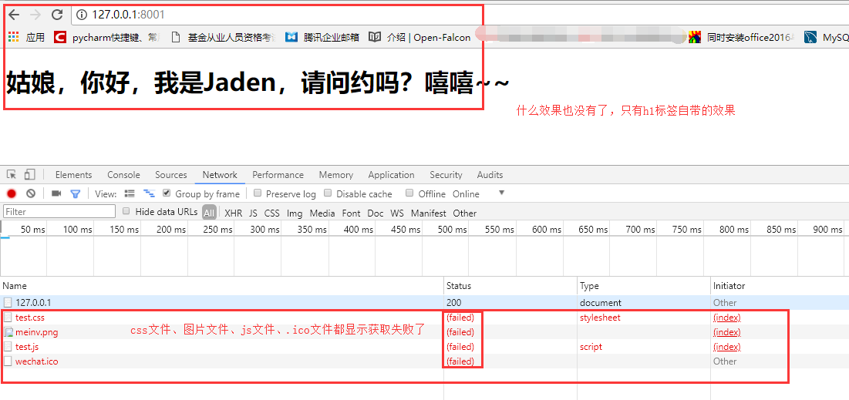Image resolution: width=849 pixels, height=400 pixels.
Task: Filter requests by Other
Action: click(465, 213)
